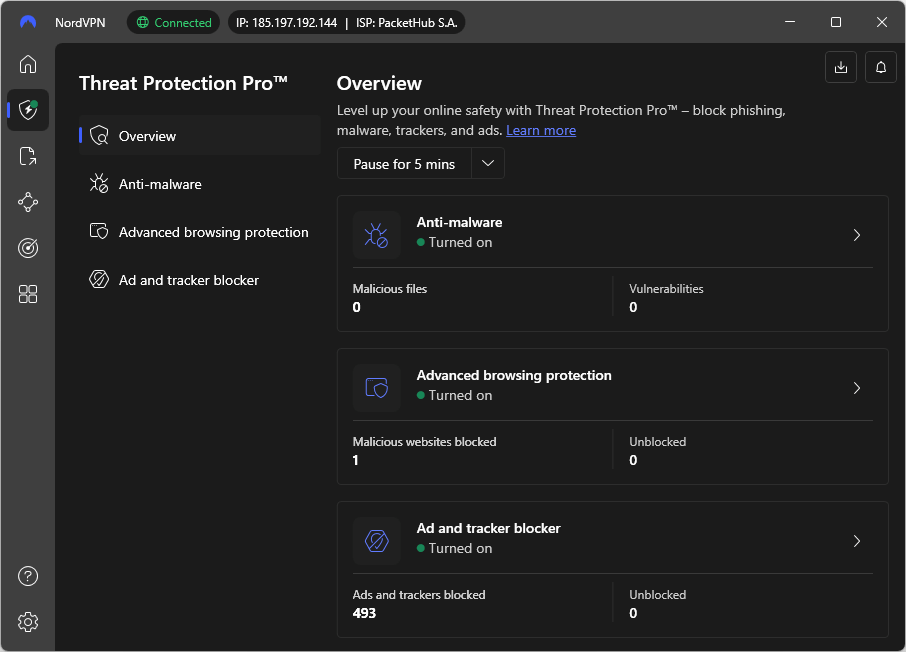Select the Threat Protection shield sidebar icon
This screenshot has width=906, height=652.
(28, 110)
